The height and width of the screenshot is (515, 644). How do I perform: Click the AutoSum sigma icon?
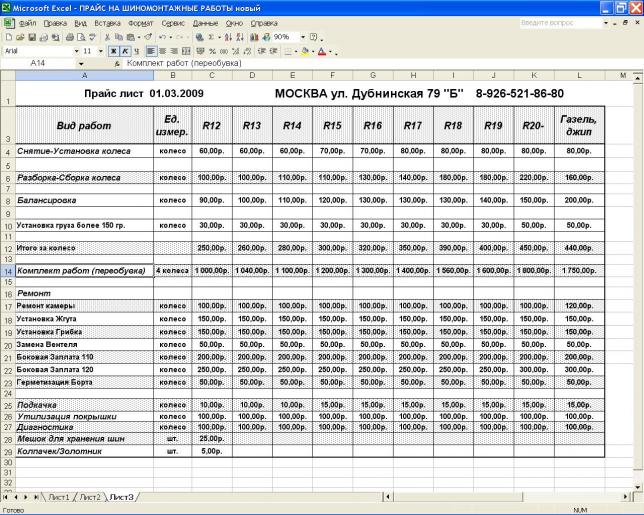pos(211,37)
